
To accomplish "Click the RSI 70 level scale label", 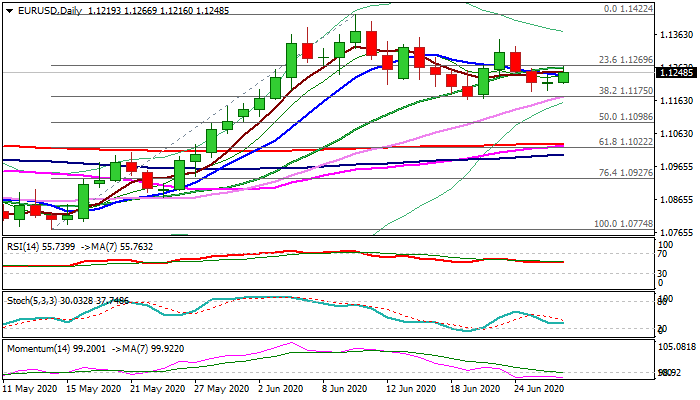I will (x=661, y=256).
